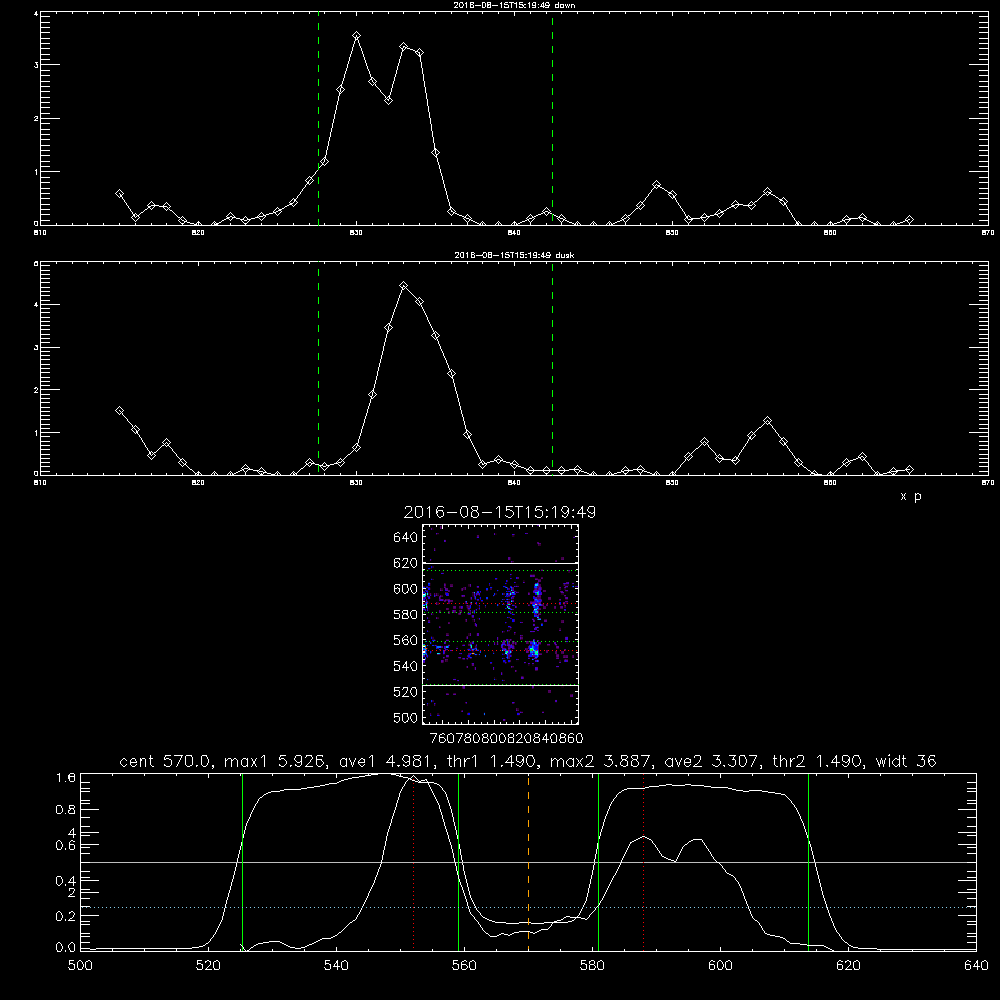The image size is (1000, 1000).
Task: Click the 'widt 36' value
Action: 906,761
